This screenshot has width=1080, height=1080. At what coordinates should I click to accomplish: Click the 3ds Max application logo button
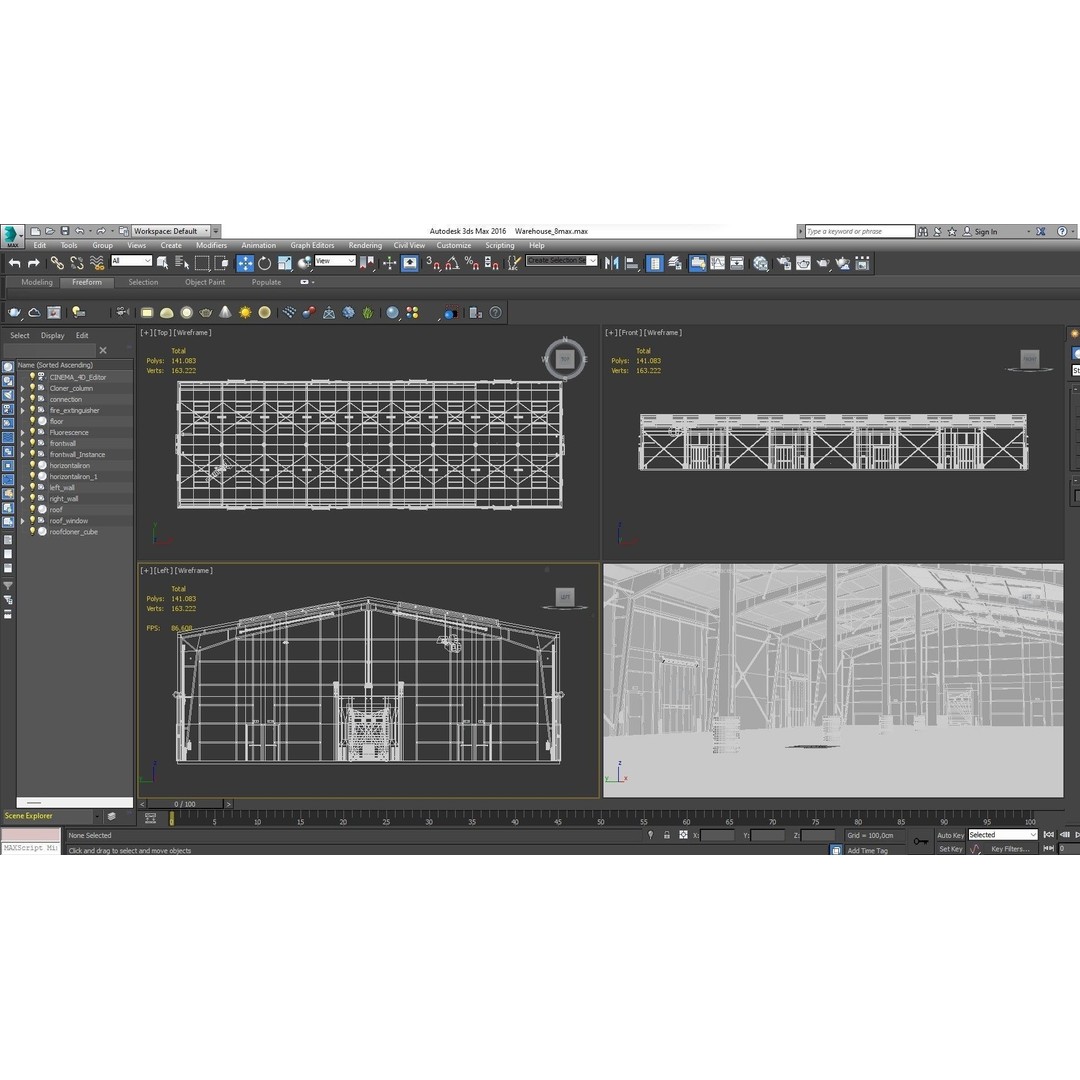(x=12, y=236)
